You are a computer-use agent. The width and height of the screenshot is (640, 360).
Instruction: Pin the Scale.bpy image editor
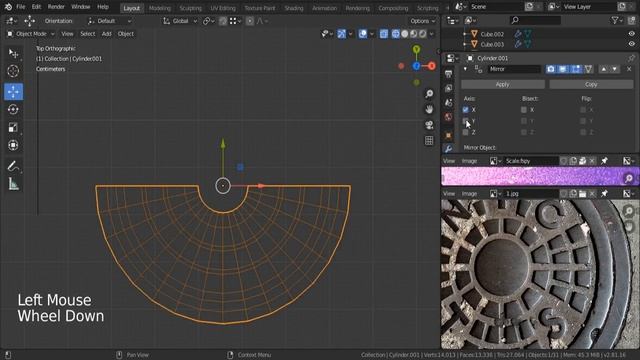click(x=604, y=161)
